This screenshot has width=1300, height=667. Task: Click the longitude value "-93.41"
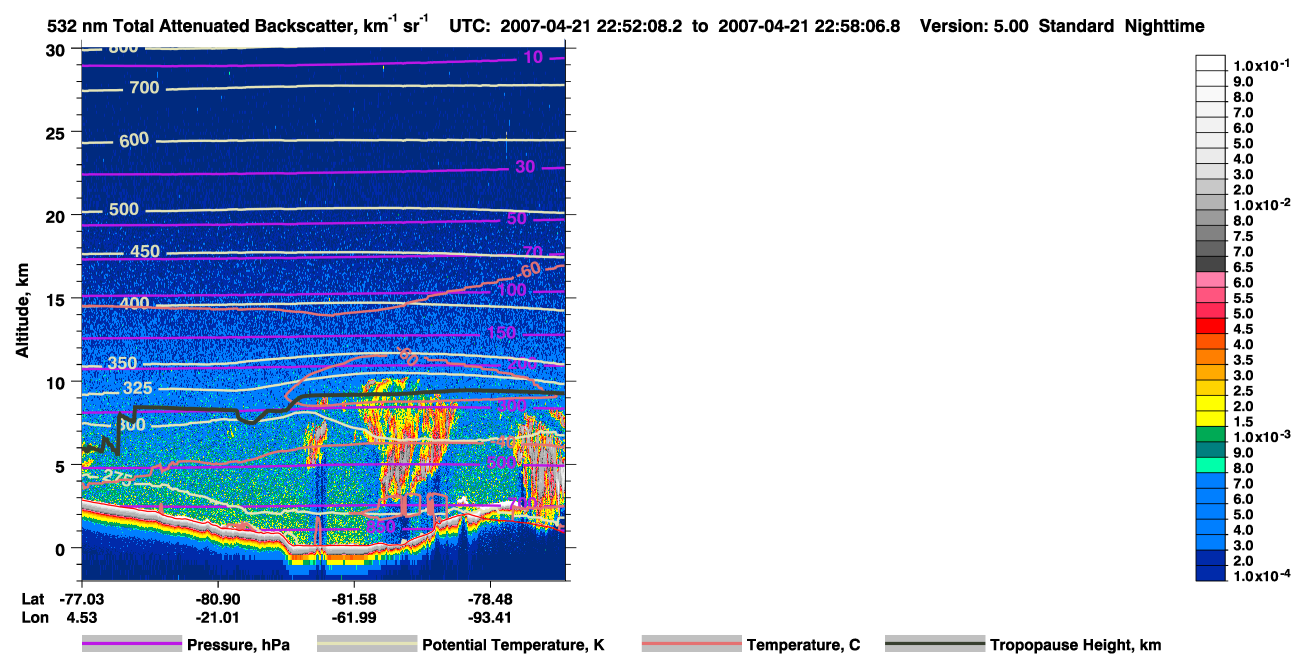[x=489, y=617]
